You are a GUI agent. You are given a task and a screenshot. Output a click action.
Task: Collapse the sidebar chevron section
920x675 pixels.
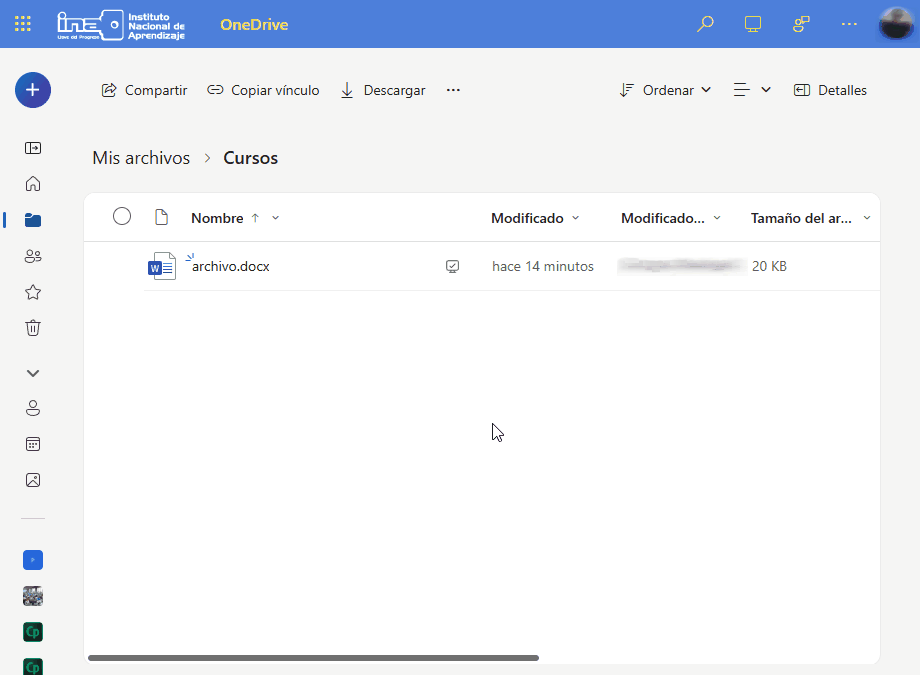click(x=33, y=373)
